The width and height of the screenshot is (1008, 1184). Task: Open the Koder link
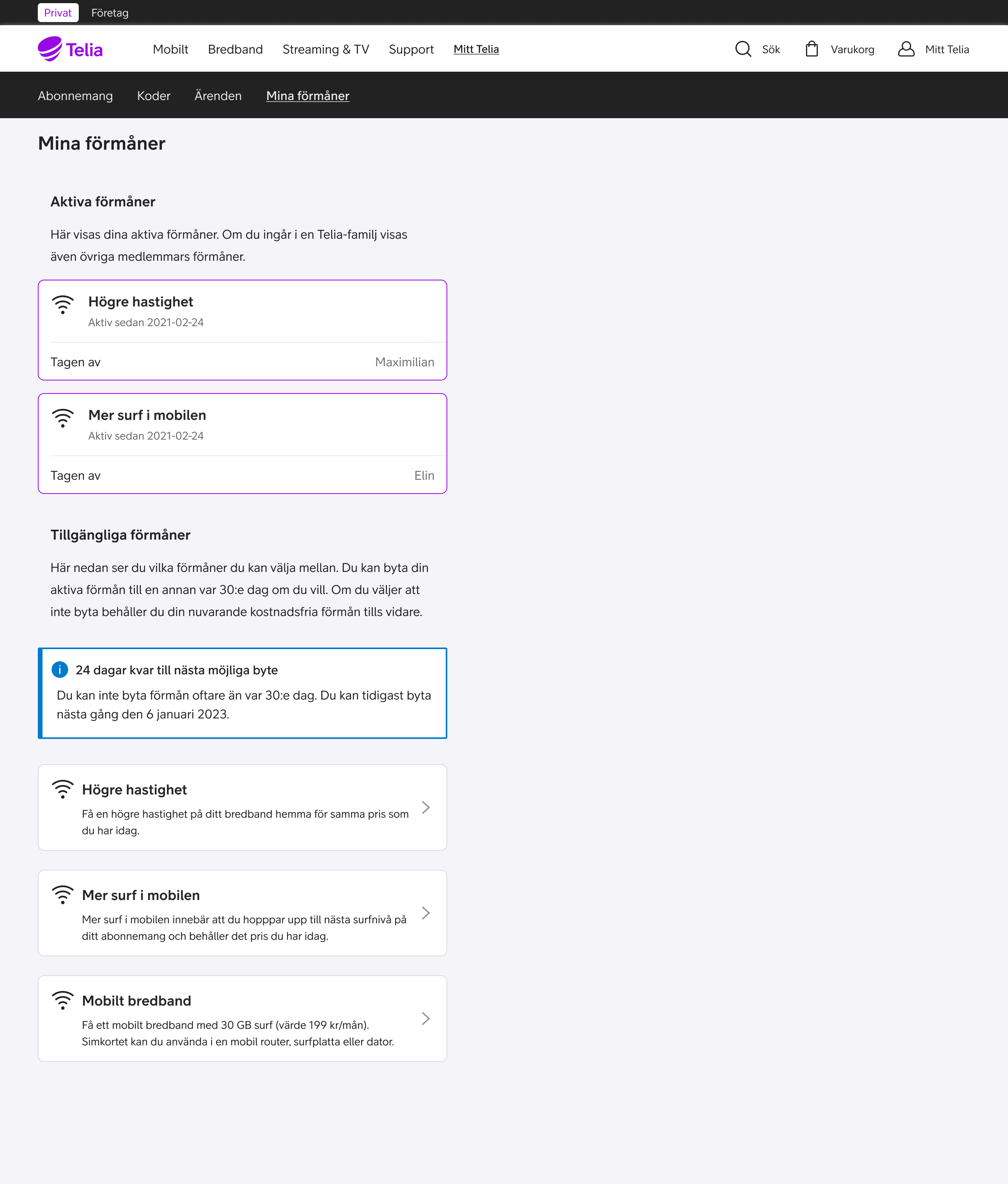[154, 96]
